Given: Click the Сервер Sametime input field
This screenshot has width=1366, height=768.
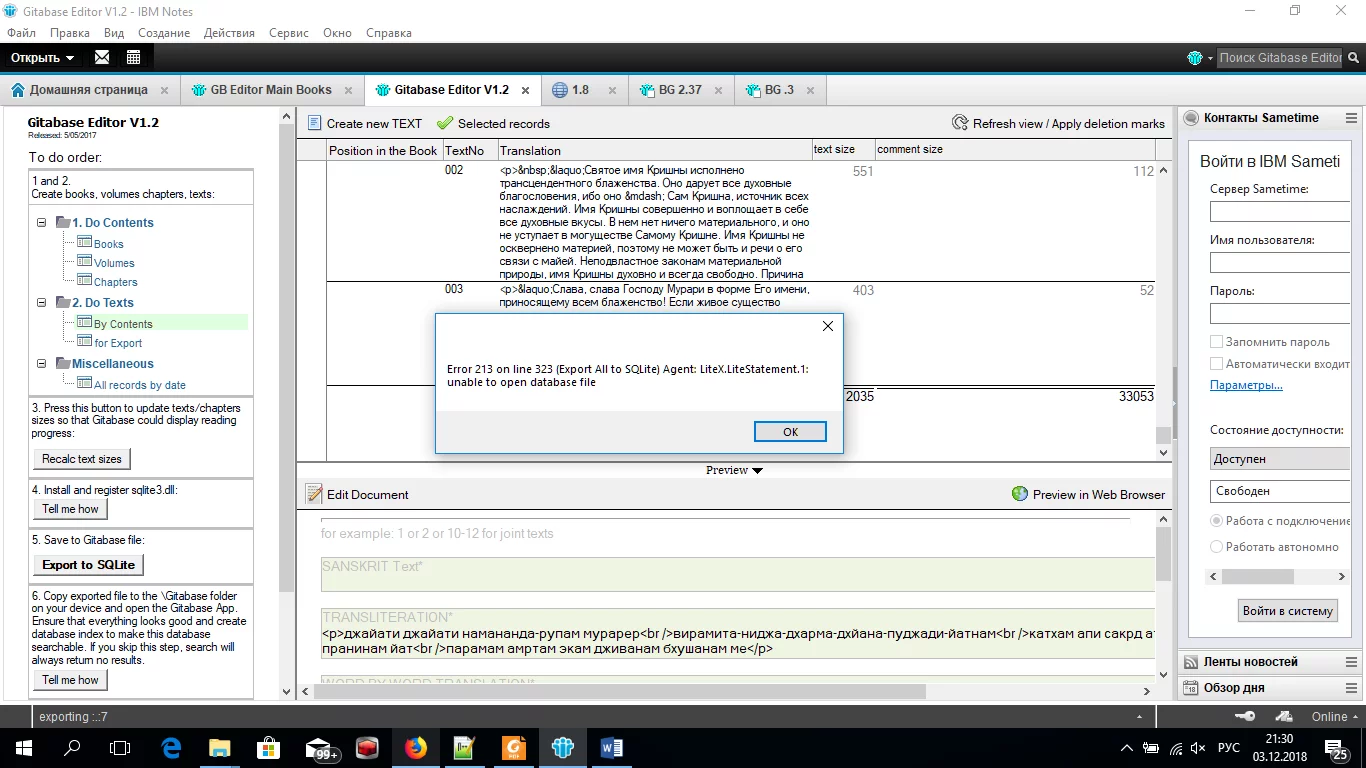Looking at the screenshot, I should coord(1280,212).
